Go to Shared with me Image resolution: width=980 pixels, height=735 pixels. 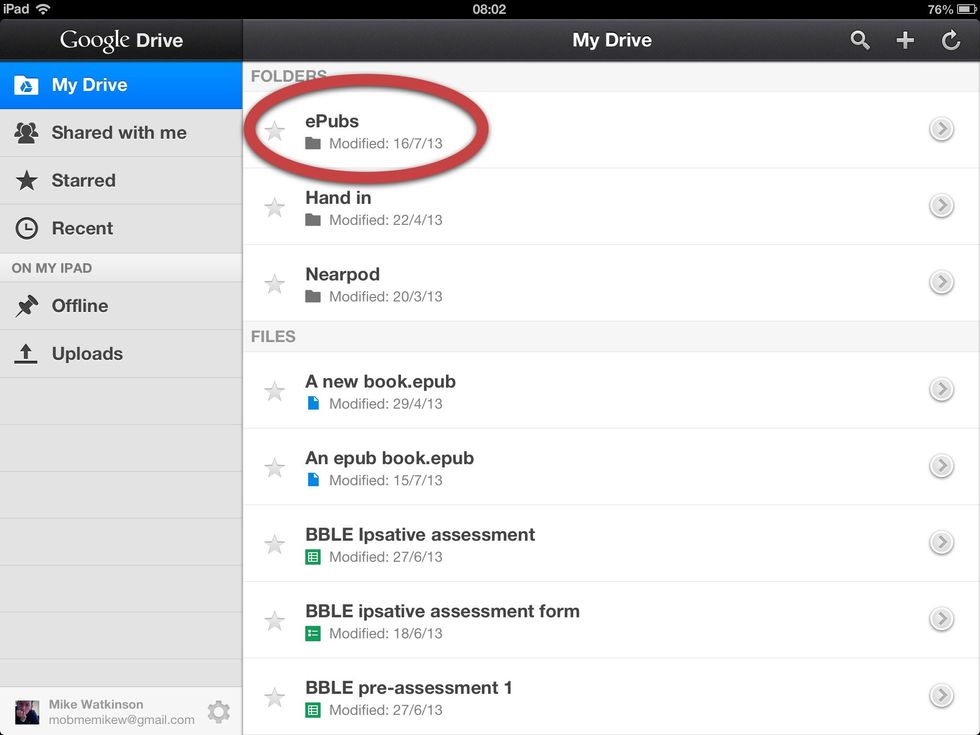coord(121,132)
